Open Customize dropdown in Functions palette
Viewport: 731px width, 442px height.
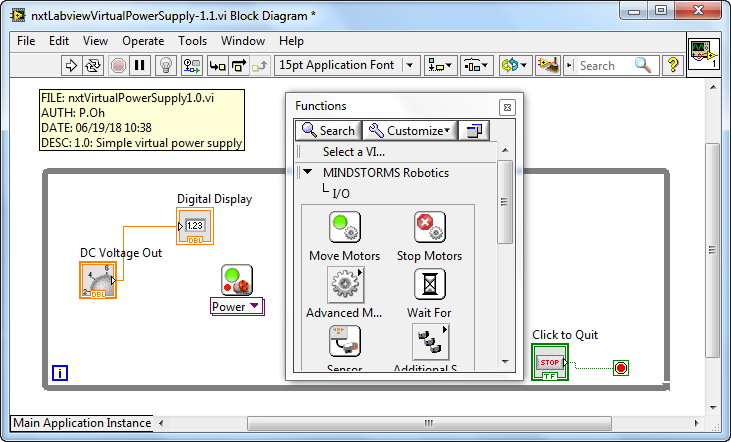click(x=410, y=131)
